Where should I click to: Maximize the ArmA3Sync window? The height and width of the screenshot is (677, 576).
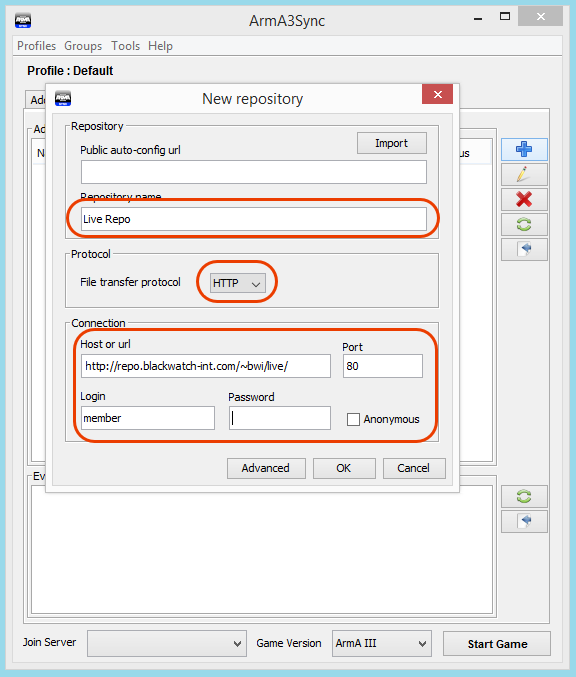(505, 17)
